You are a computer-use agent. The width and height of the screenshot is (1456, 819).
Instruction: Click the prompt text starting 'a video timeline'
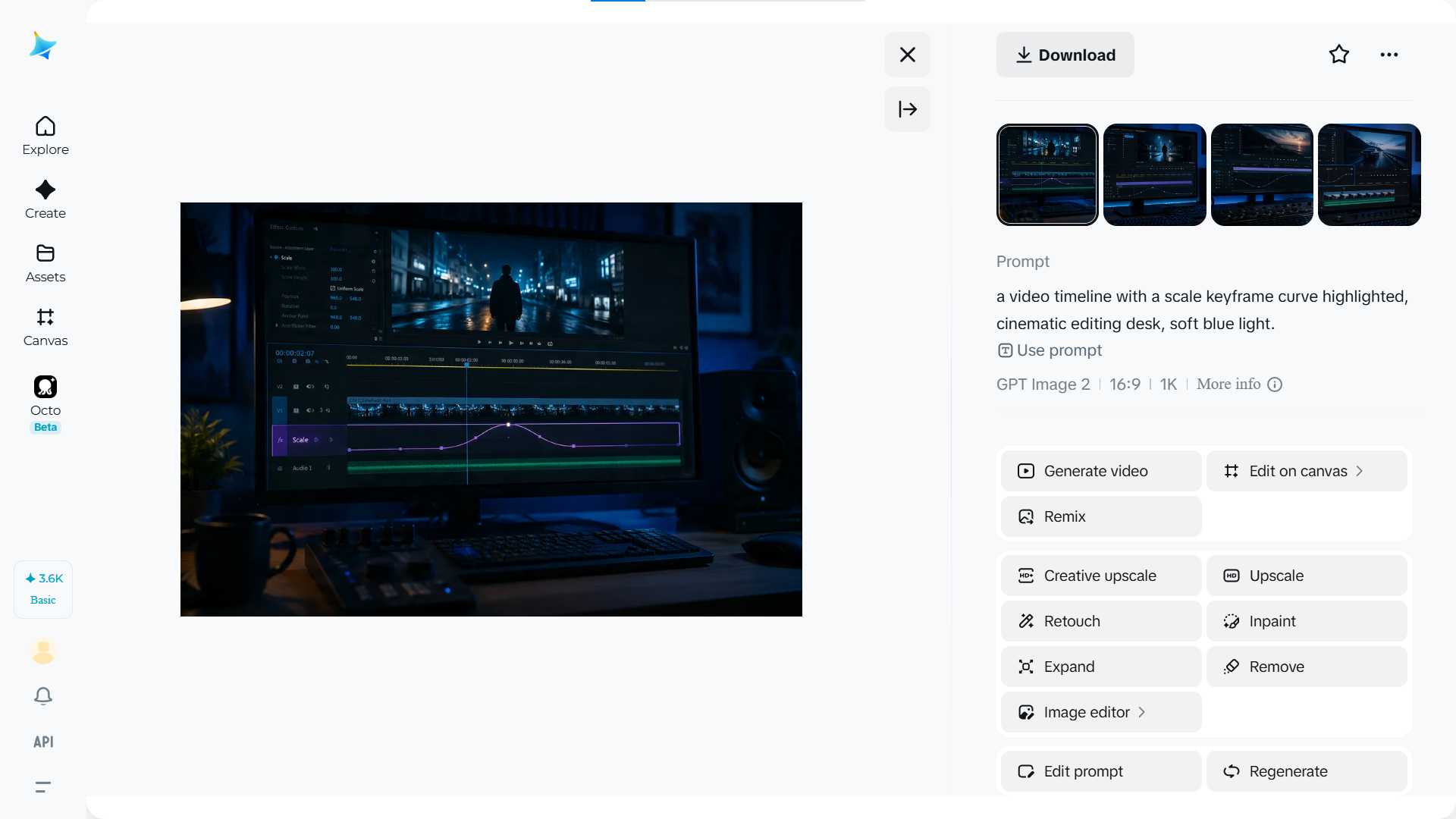coord(1202,310)
